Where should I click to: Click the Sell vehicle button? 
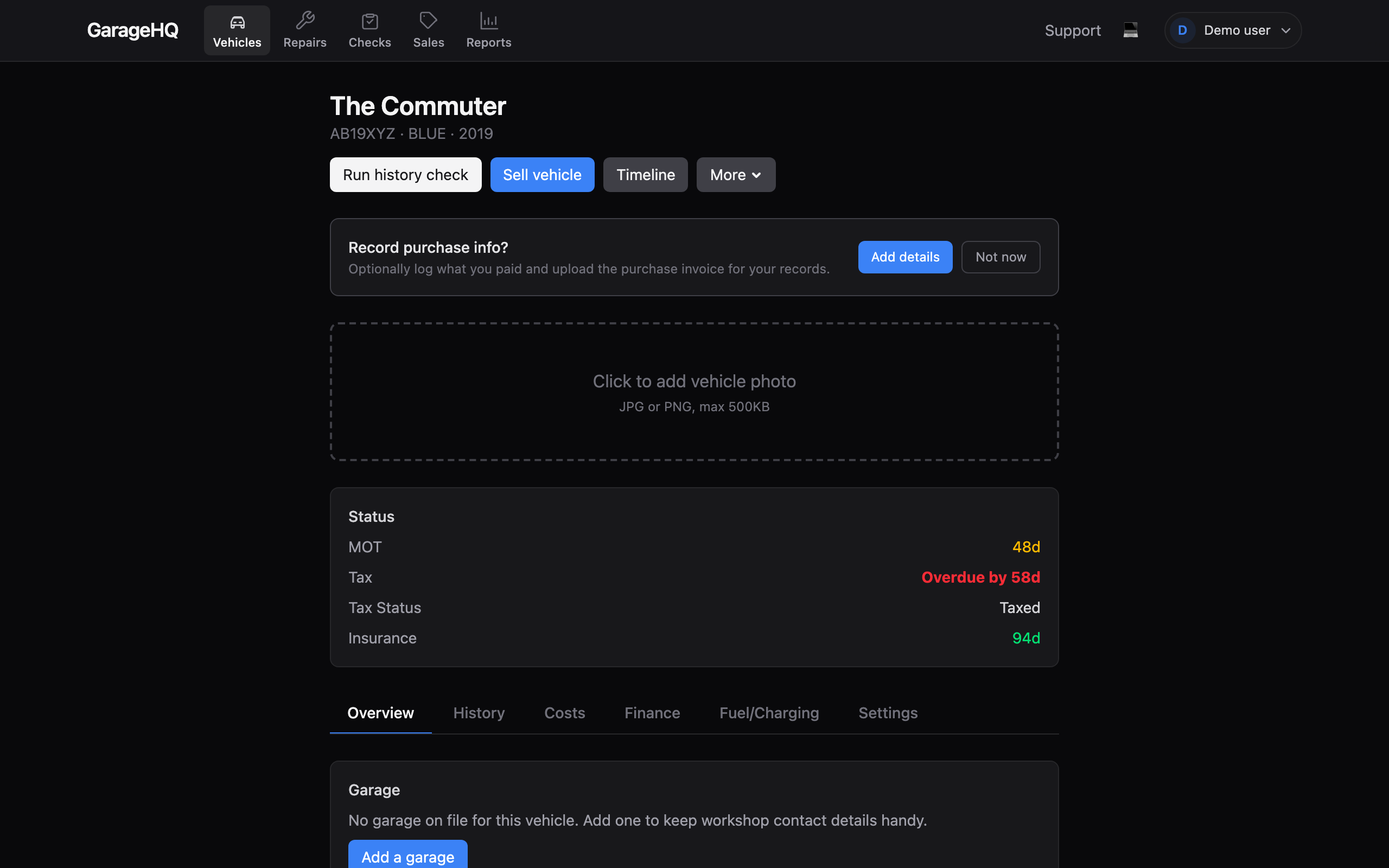pyautogui.click(x=542, y=175)
